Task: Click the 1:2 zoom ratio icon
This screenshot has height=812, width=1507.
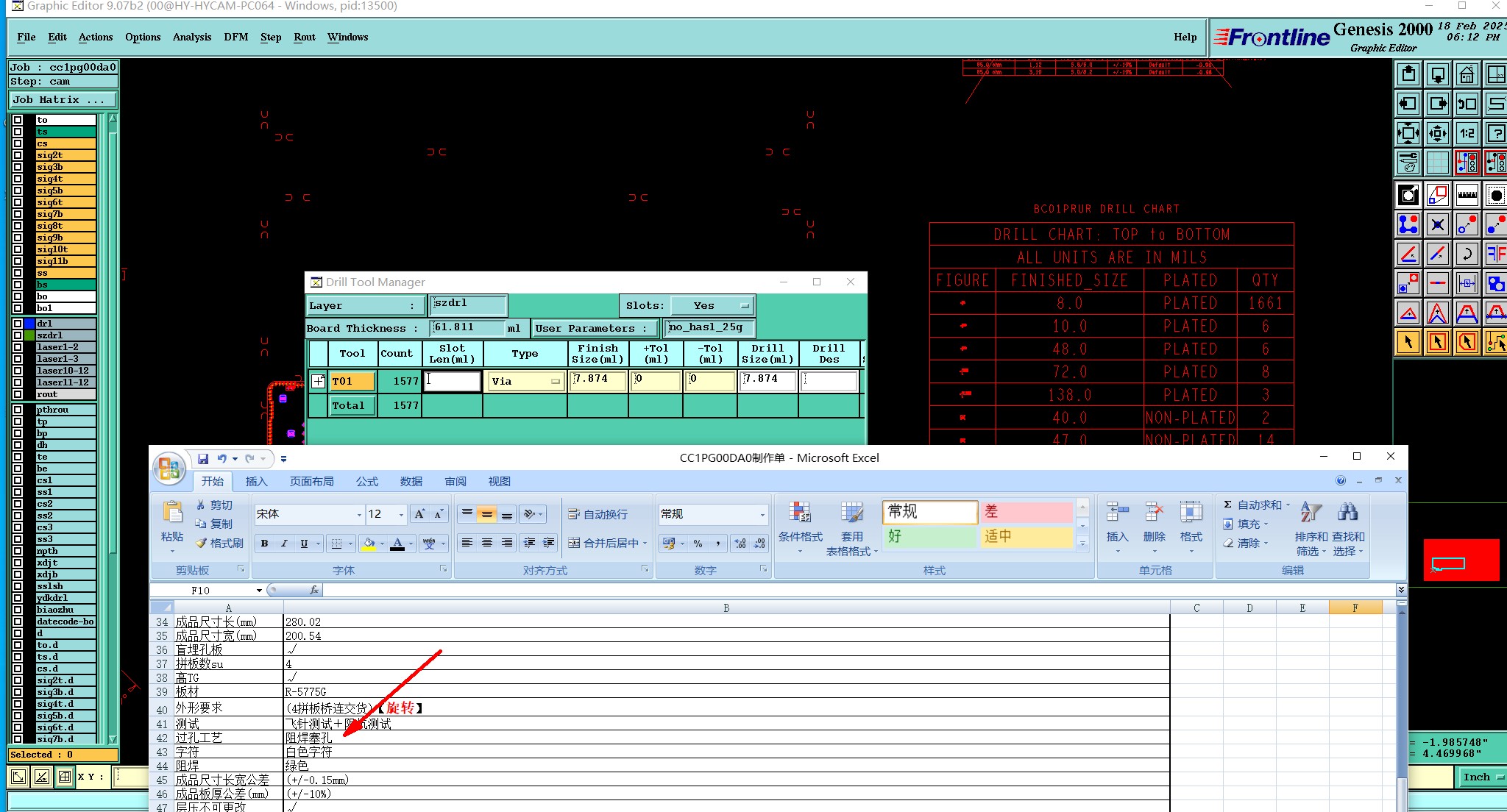Action: click(1467, 133)
